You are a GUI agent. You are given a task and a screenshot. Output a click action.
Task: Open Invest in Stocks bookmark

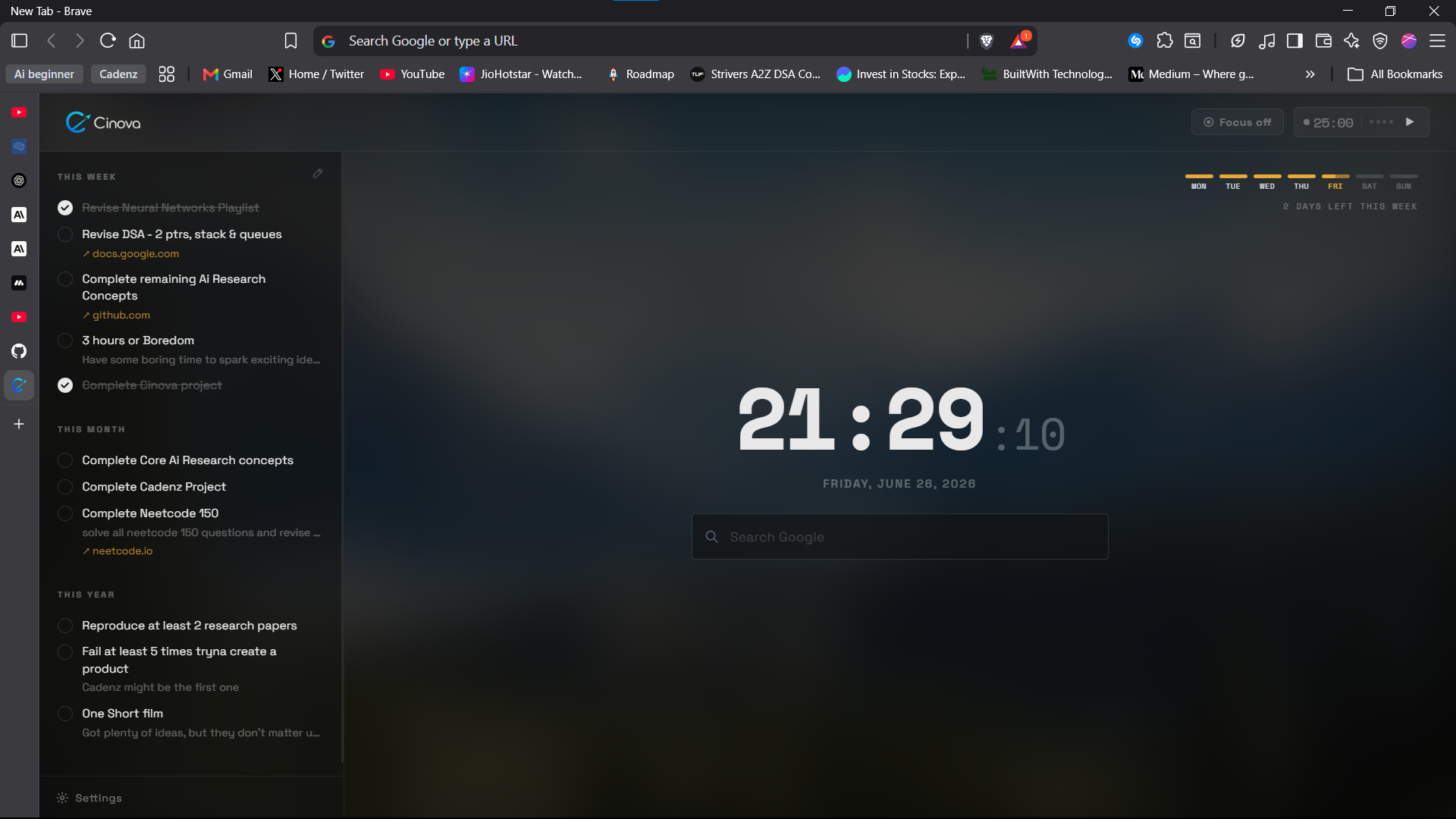click(x=901, y=74)
